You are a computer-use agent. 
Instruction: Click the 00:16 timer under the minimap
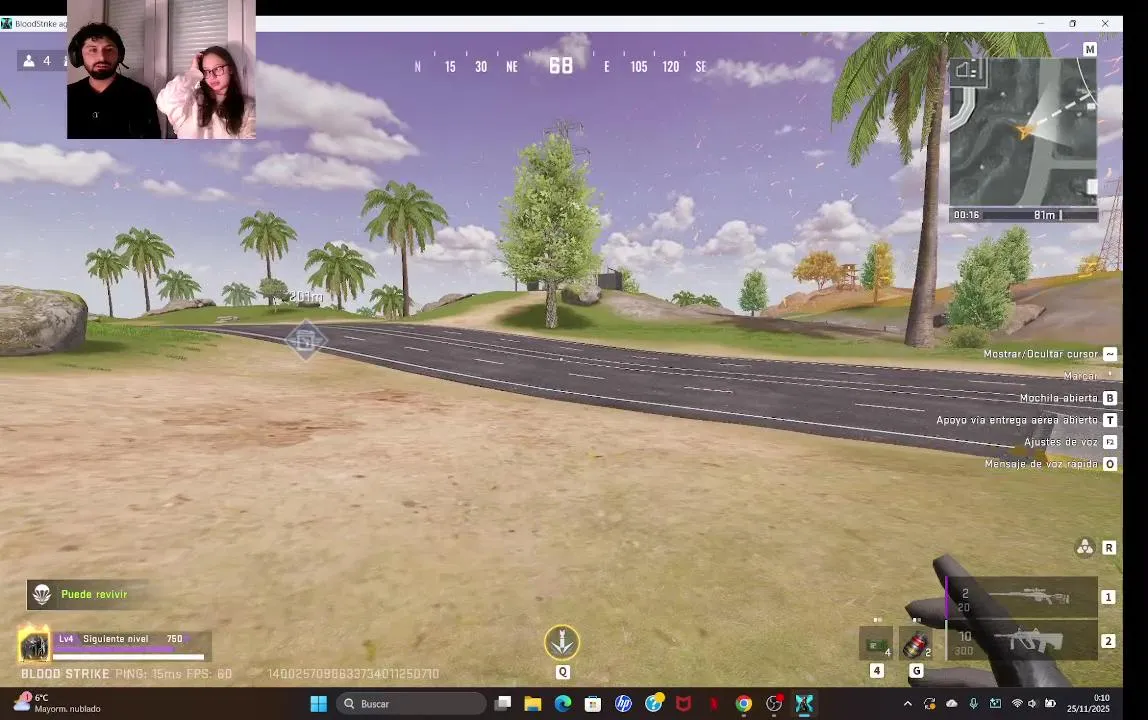pos(966,215)
